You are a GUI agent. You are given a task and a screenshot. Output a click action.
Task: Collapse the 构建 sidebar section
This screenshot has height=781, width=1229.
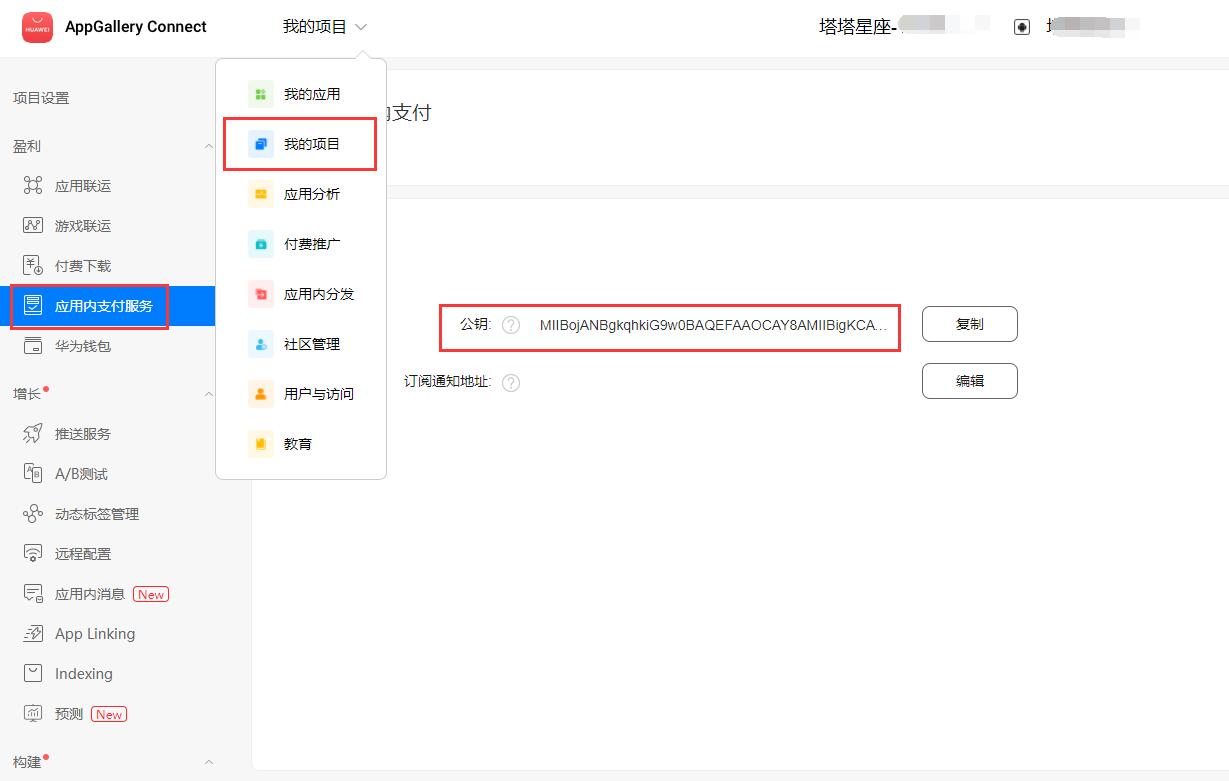[208, 762]
